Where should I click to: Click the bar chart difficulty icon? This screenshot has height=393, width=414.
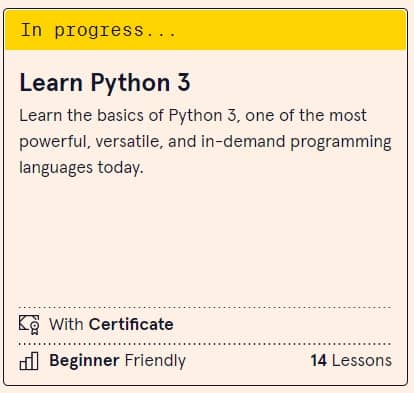click(x=29, y=361)
